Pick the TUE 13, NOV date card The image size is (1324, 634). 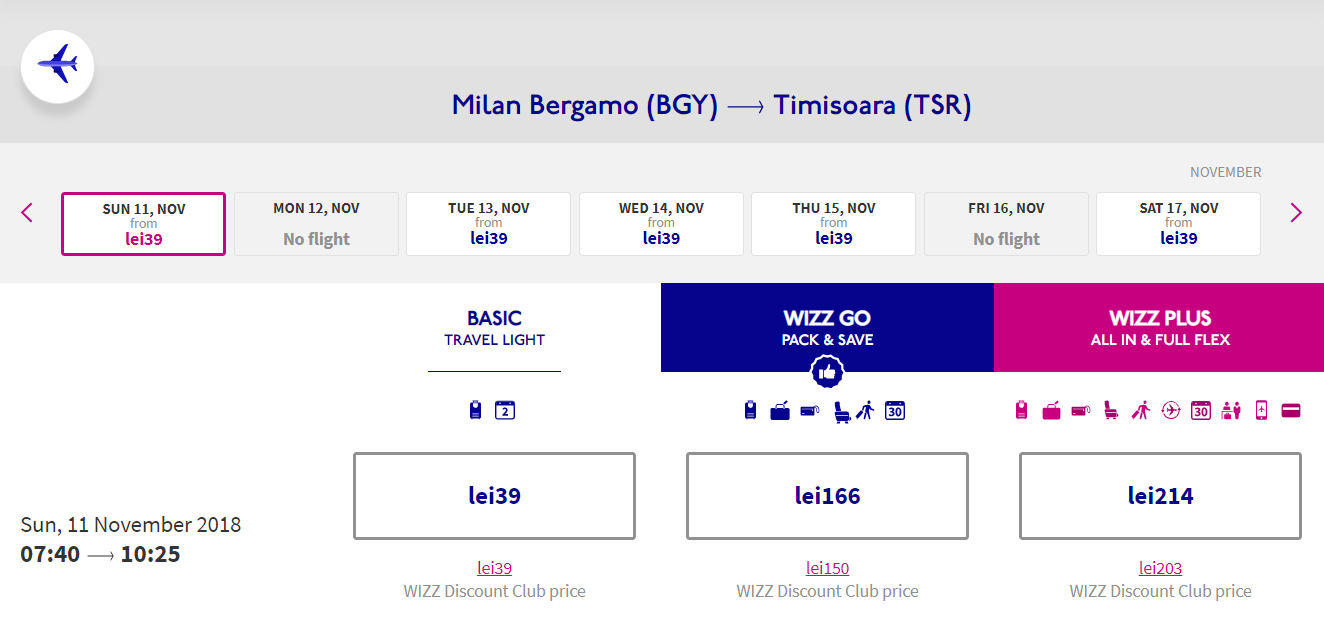[489, 224]
